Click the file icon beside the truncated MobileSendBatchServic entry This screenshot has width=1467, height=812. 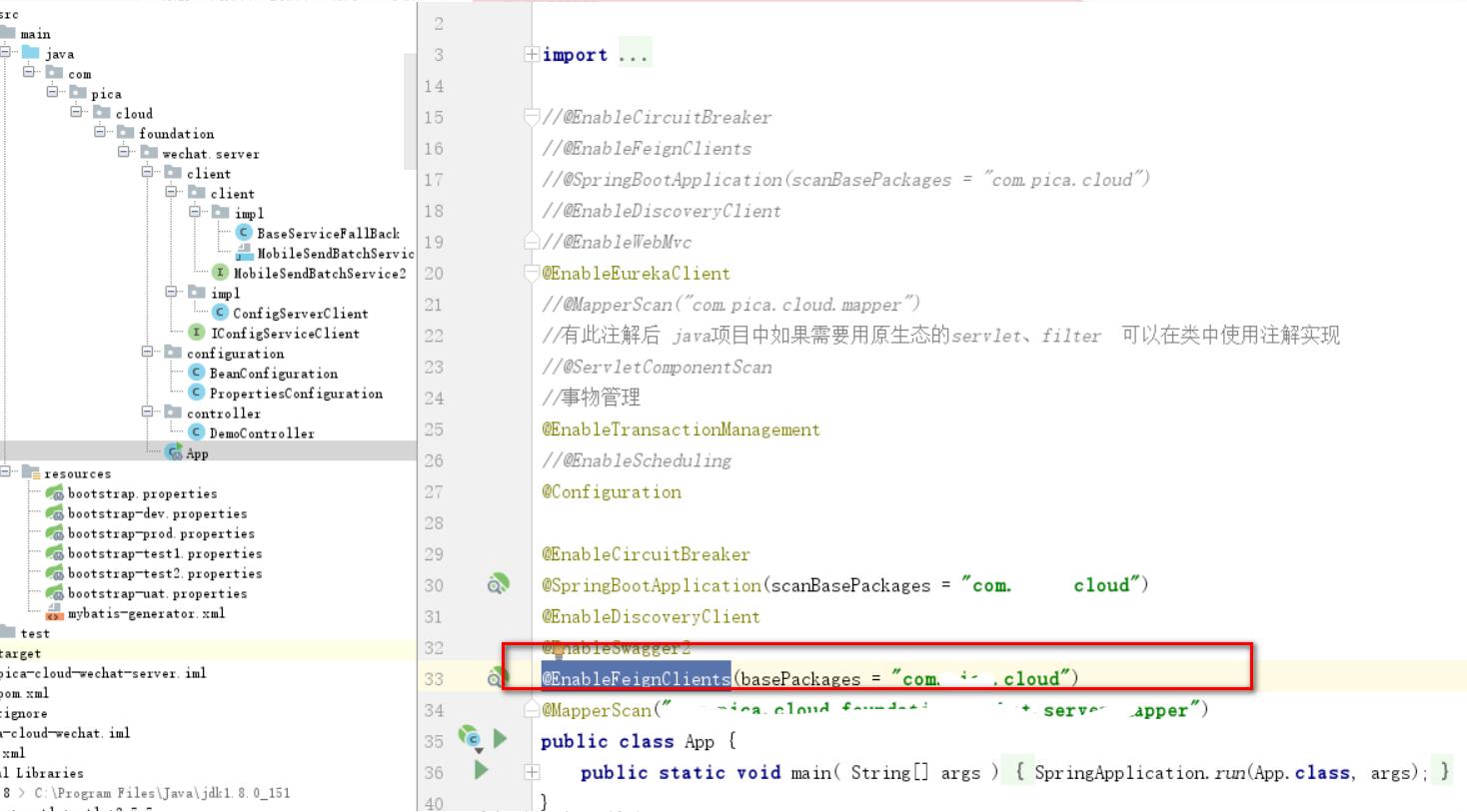click(244, 253)
